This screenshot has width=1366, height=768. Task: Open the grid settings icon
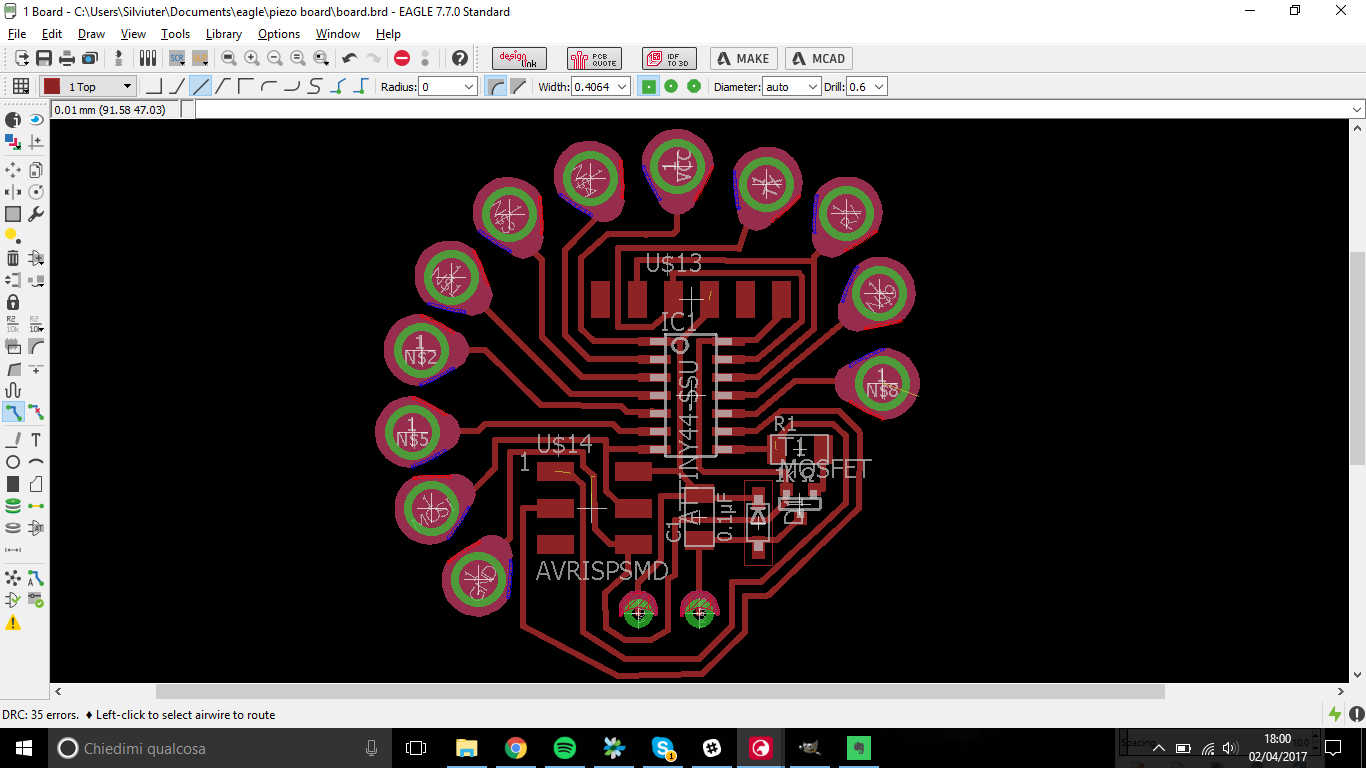(20, 87)
